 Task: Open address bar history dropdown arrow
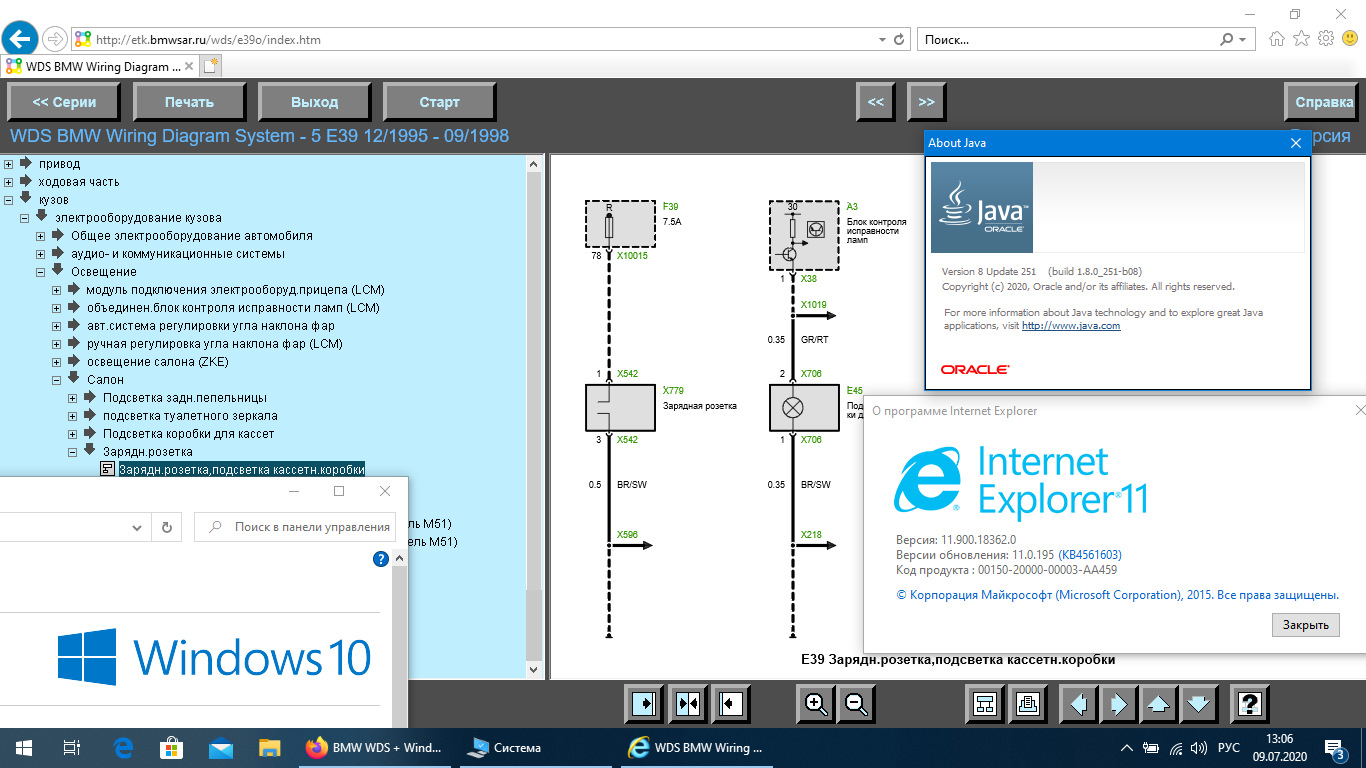coord(882,40)
